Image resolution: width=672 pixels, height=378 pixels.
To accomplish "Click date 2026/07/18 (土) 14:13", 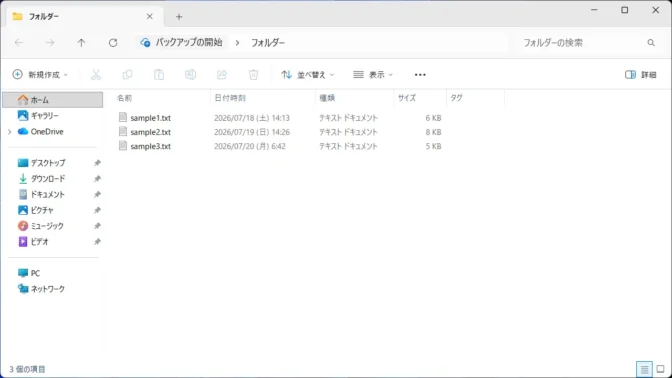I will [252, 117].
